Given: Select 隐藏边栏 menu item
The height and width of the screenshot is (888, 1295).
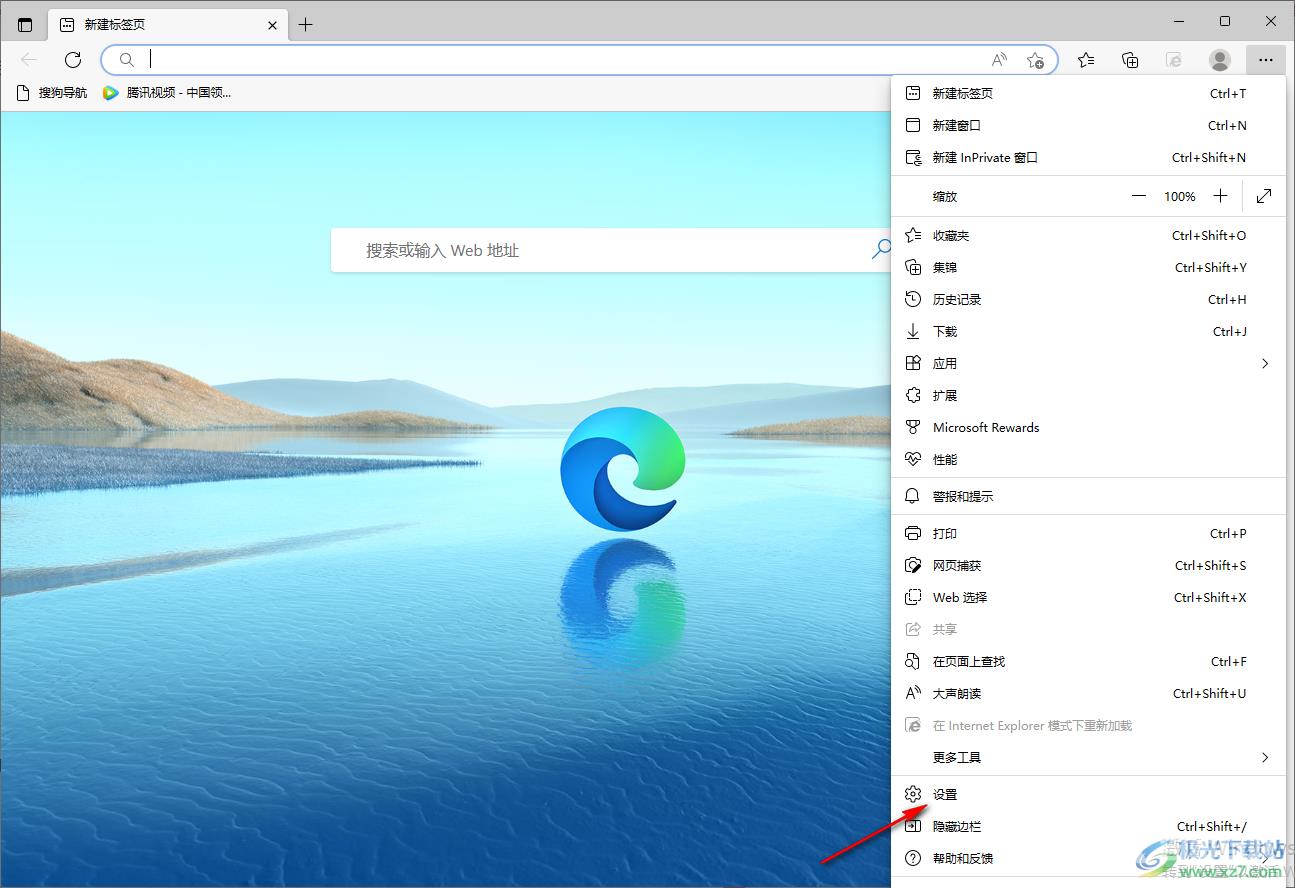Looking at the screenshot, I should point(1088,826).
